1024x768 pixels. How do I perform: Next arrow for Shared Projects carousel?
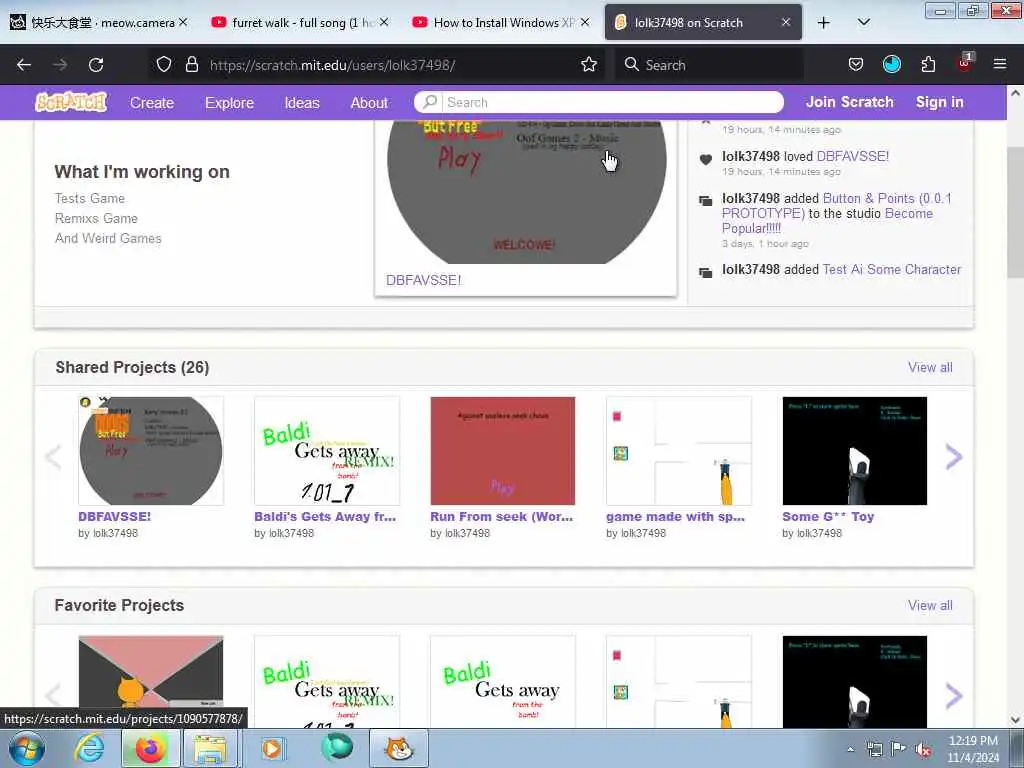click(953, 456)
